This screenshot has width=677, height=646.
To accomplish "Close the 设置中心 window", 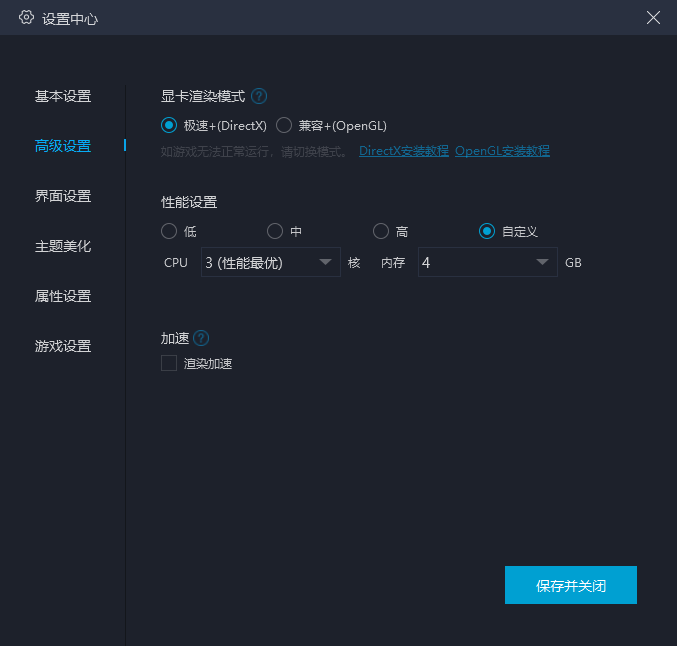I will (x=653, y=18).
